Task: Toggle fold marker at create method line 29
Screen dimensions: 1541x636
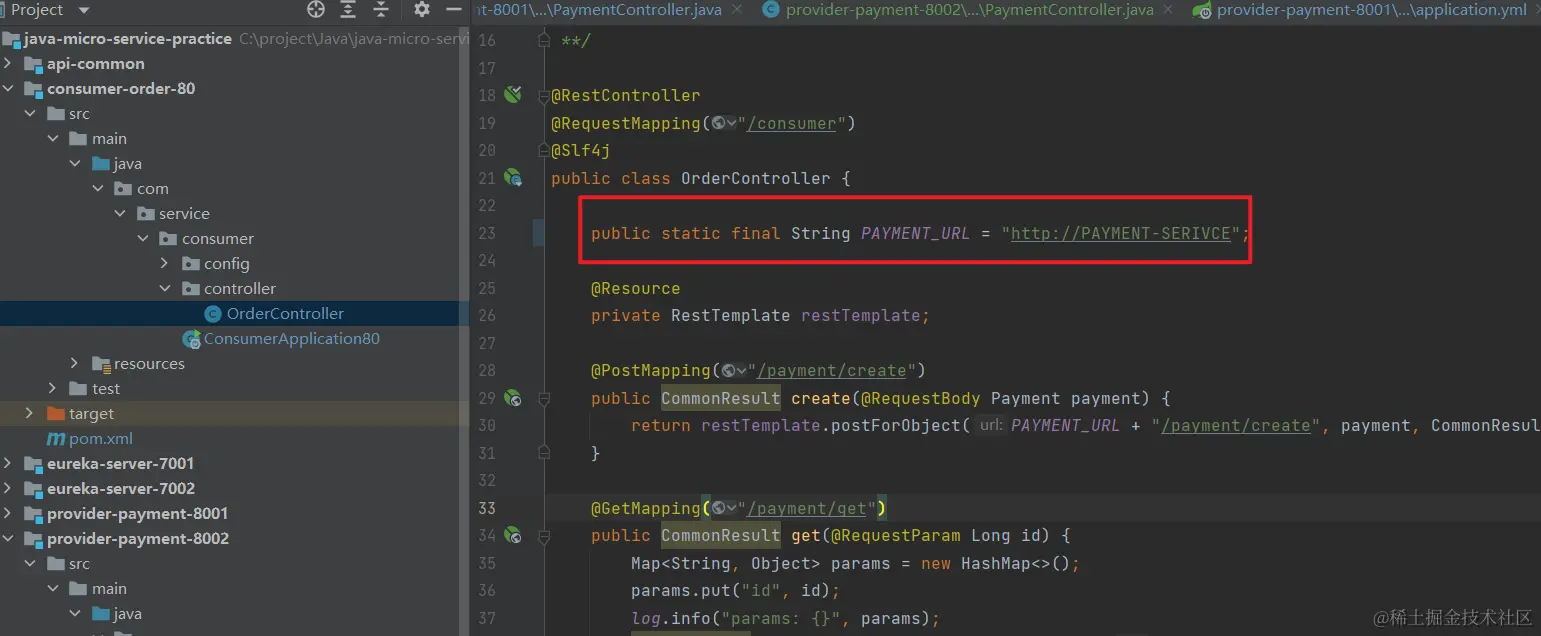Action: (x=544, y=398)
